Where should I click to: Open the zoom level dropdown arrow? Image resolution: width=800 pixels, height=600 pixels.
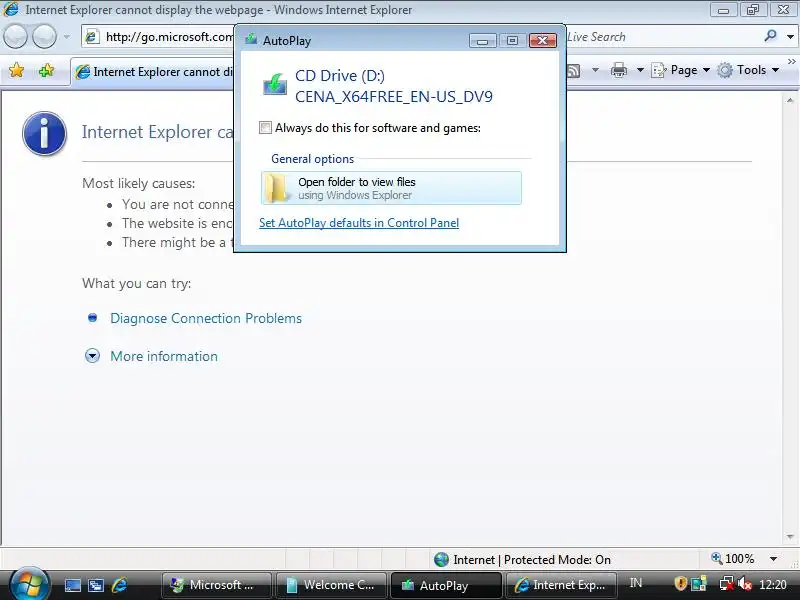point(773,559)
